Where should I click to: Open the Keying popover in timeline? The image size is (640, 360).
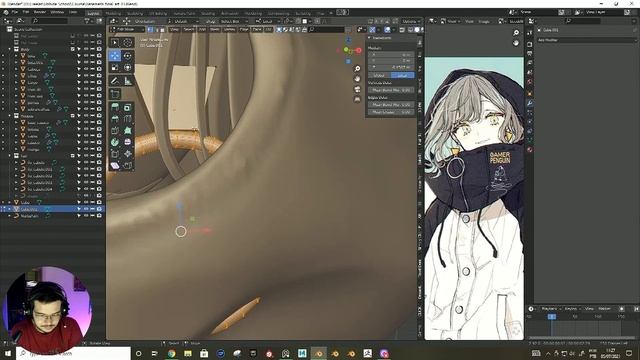point(572,309)
